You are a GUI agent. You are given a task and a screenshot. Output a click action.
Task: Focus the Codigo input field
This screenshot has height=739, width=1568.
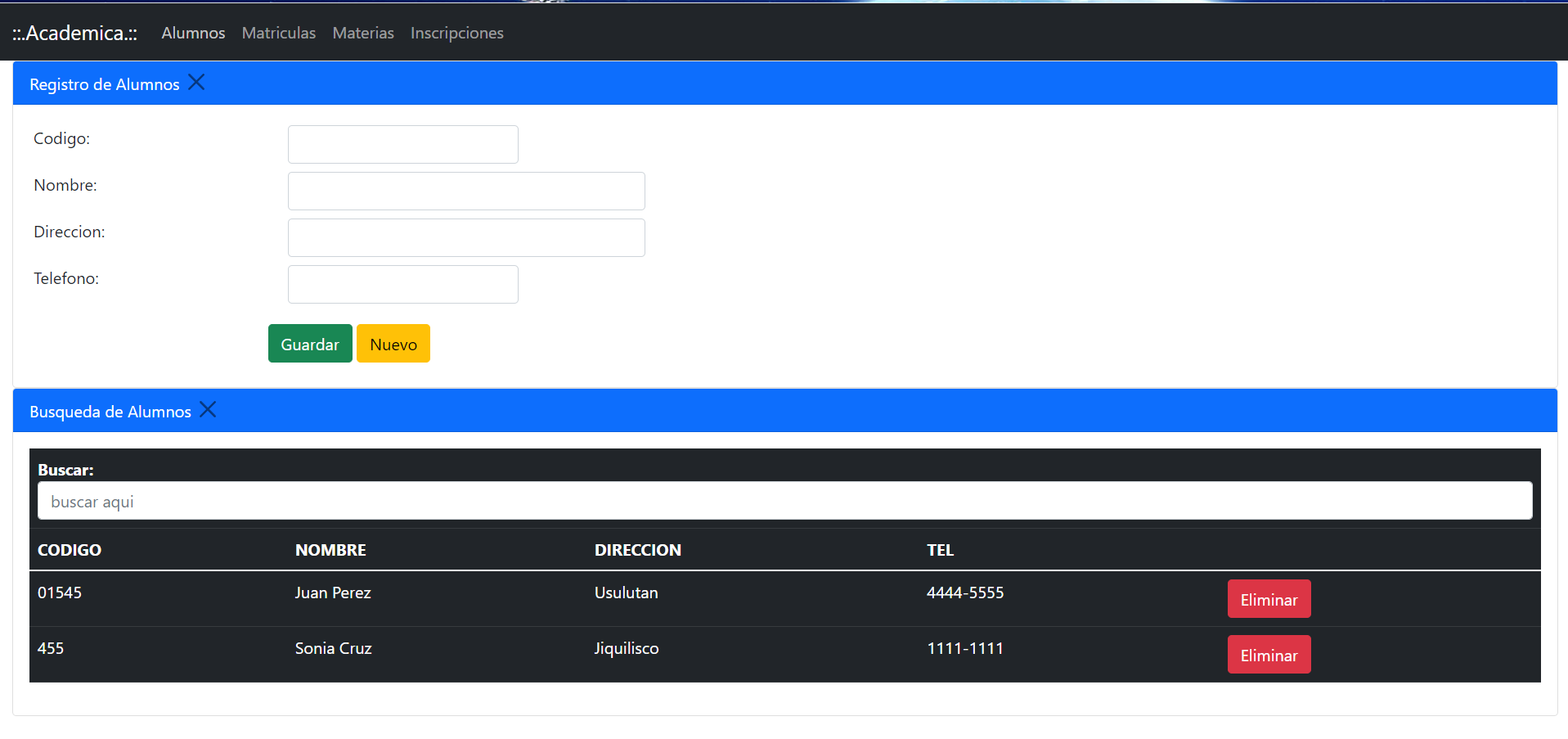click(402, 145)
